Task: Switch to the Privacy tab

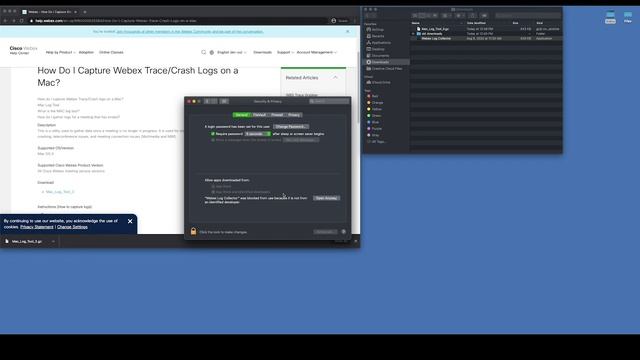Action: 294,115
